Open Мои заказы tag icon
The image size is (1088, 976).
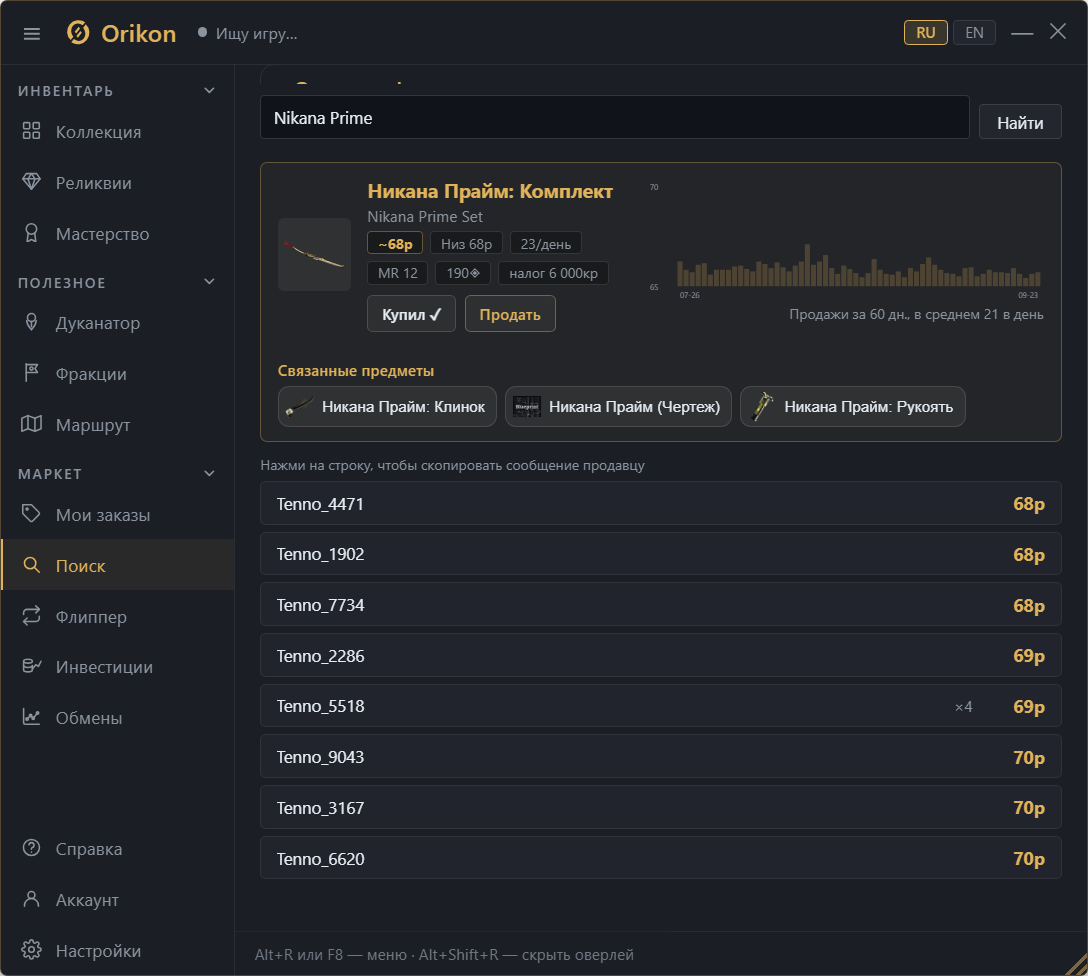click(31, 514)
